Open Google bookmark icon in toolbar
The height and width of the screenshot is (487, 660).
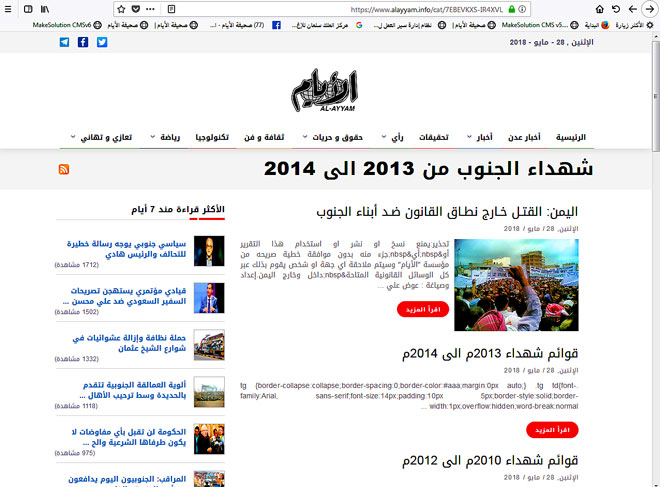pyautogui.click(x=359, y=25)
